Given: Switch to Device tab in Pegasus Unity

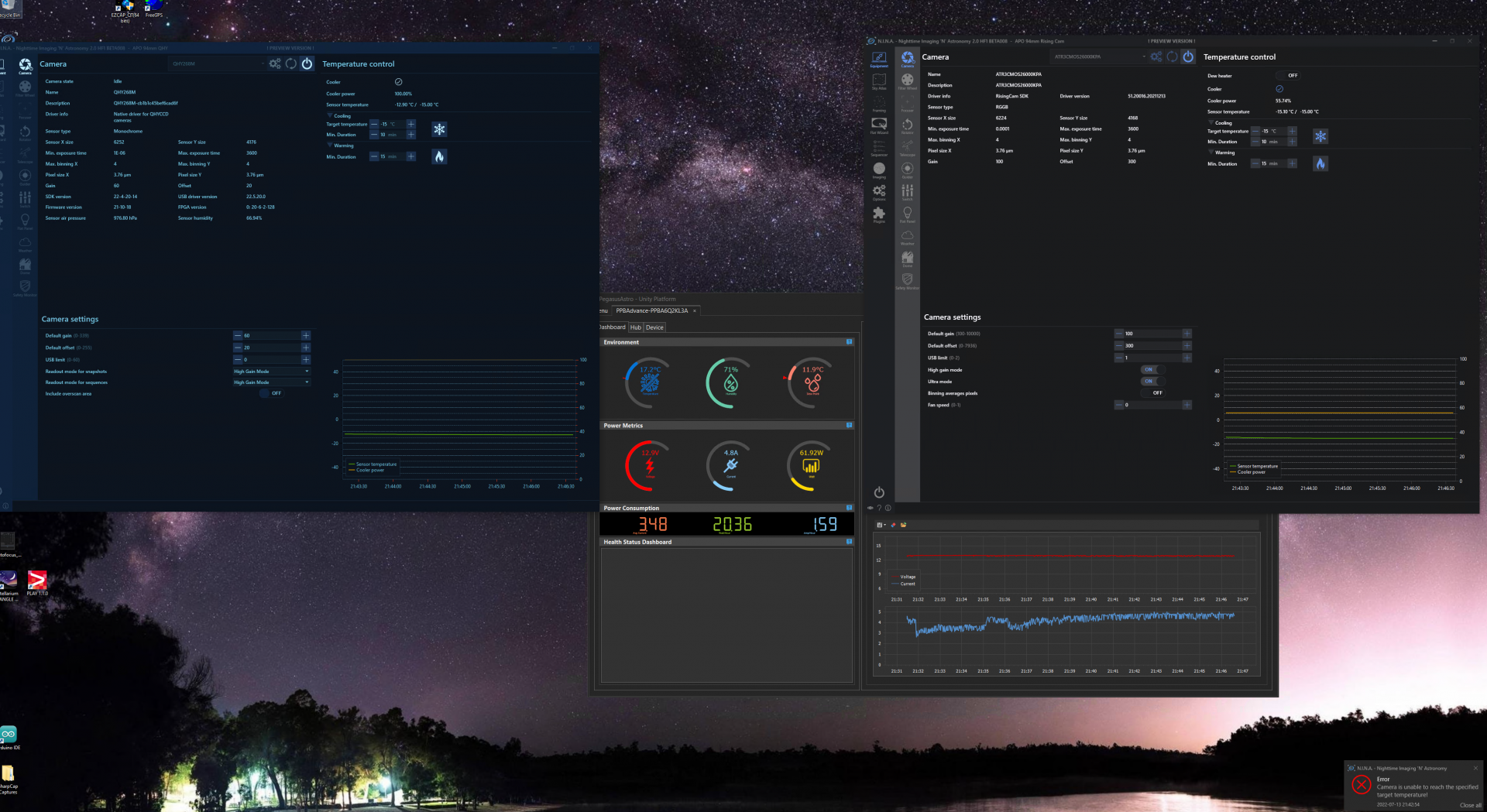Looking at the screenshot, I should point(654,327).
